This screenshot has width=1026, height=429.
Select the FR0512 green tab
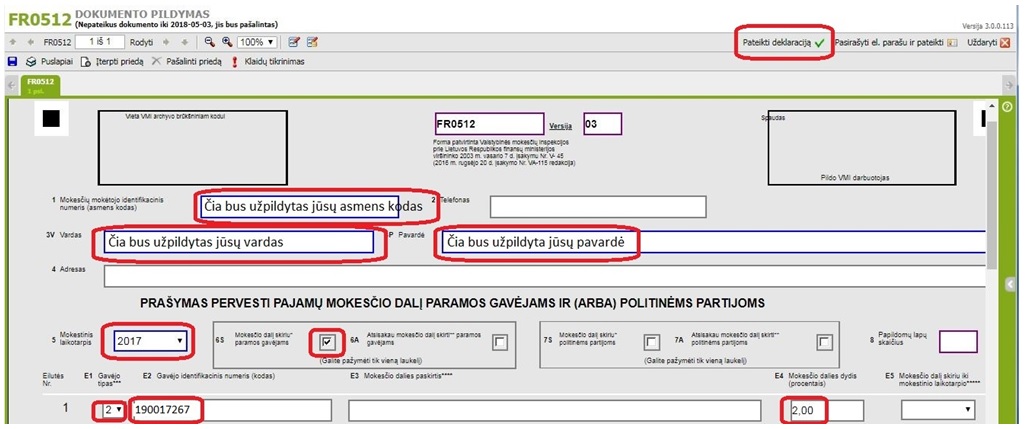pyautogui.click(x=41, y=86)
